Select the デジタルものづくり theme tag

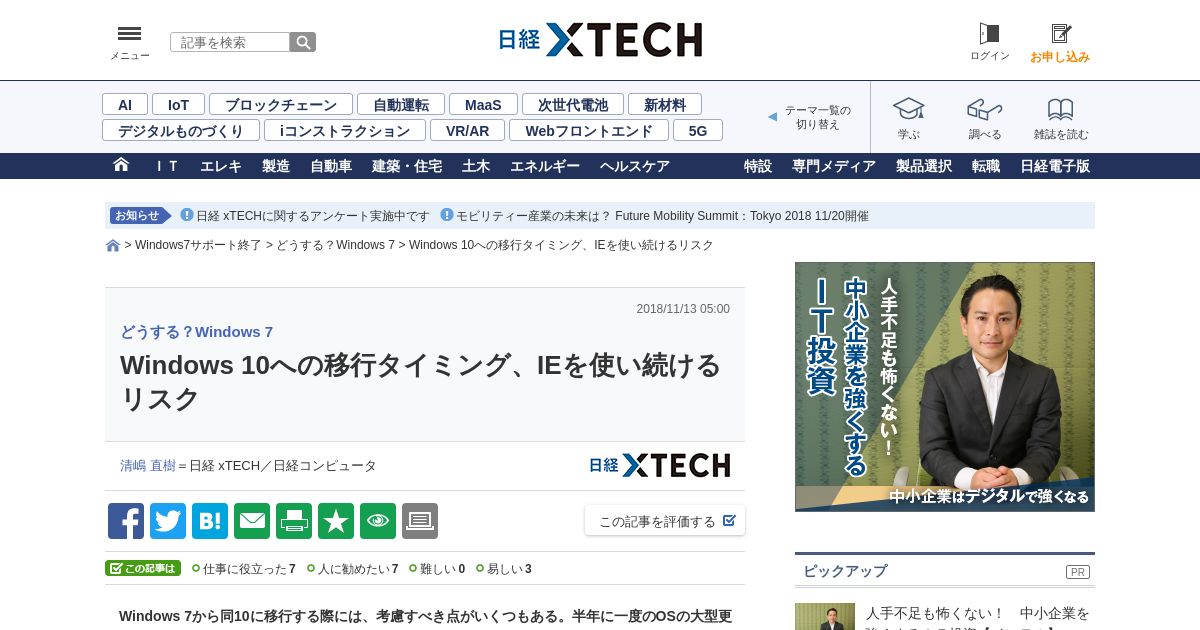181,130
